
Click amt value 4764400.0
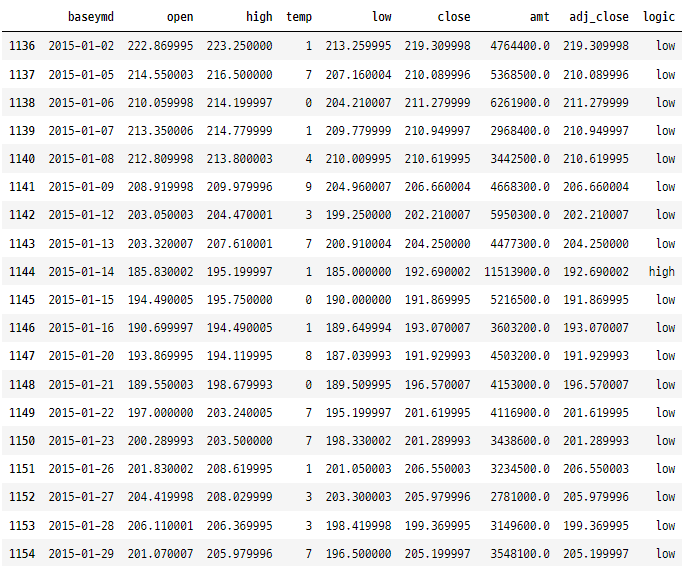[520, 45]
